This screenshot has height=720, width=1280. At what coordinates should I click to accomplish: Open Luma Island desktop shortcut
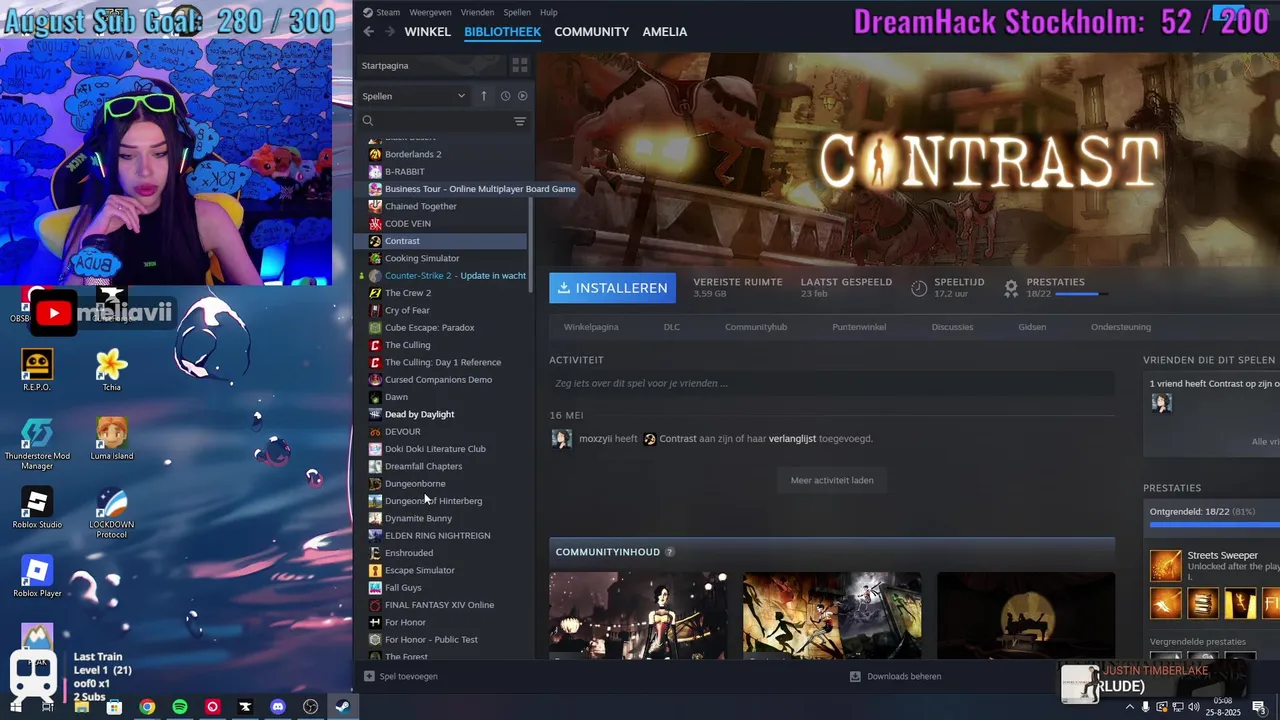(x=111, y=439)
